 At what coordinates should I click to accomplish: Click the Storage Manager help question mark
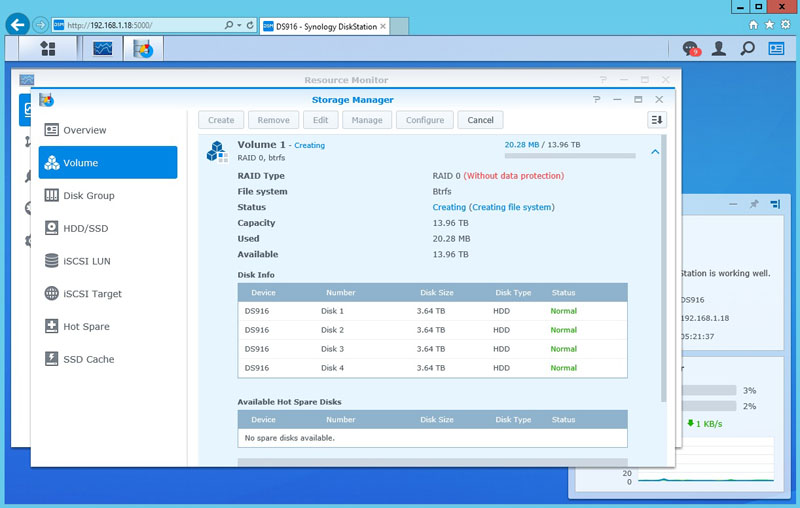[x=597, y=100]
